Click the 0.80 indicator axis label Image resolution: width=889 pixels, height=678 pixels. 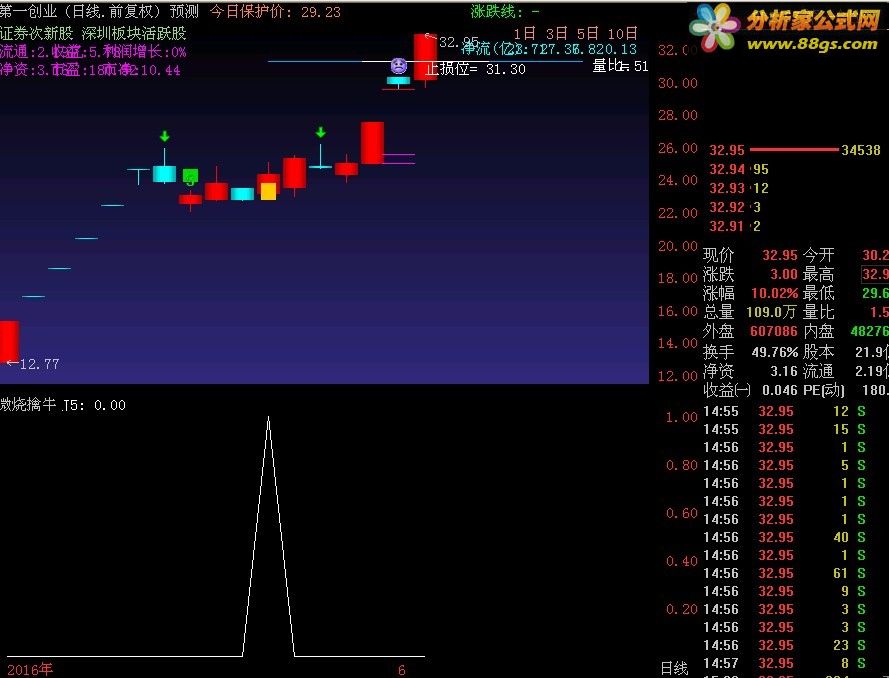(x=681, y=465)
